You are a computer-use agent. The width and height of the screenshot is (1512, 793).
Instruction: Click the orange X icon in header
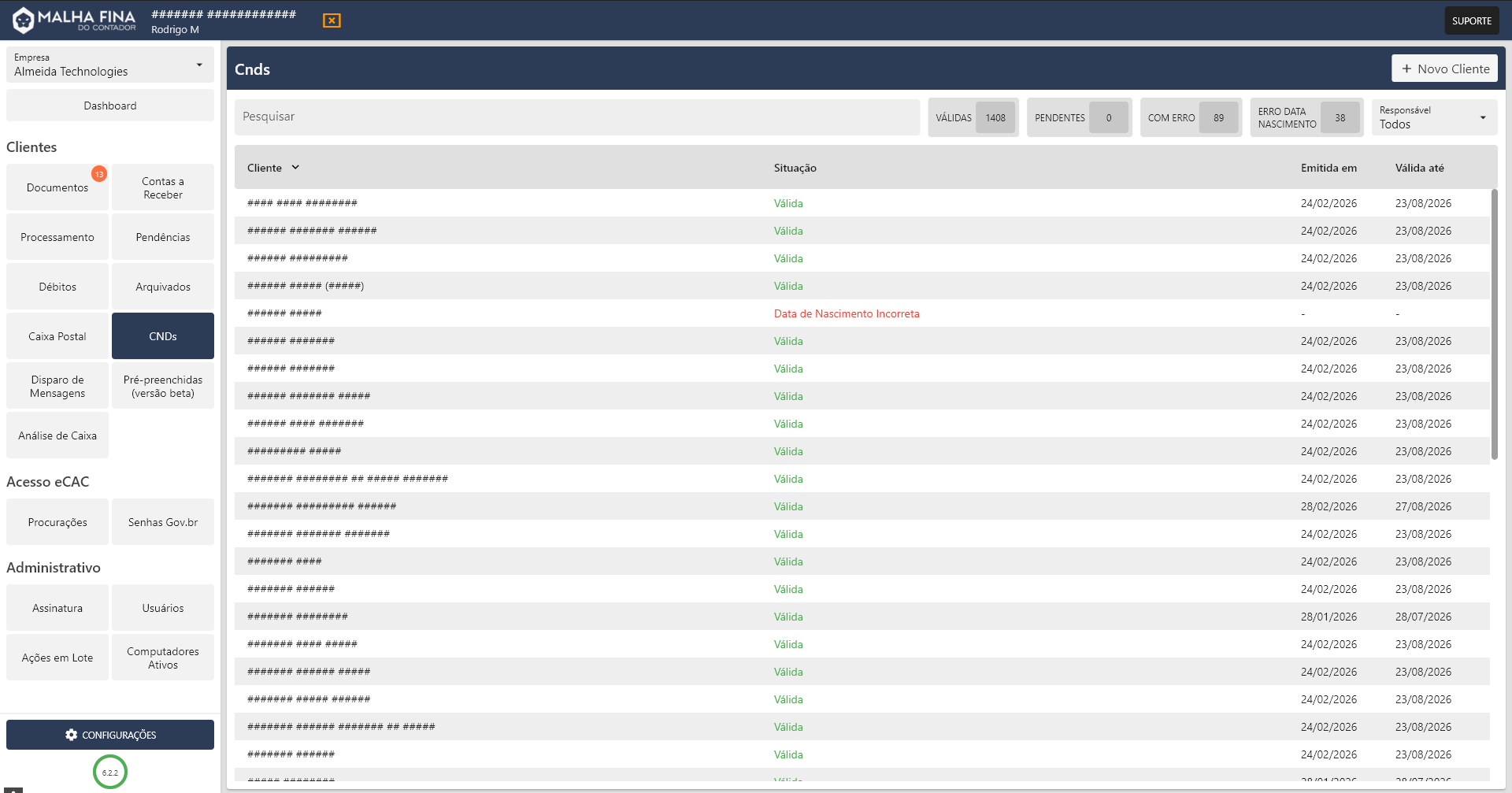tap(332, 20)
